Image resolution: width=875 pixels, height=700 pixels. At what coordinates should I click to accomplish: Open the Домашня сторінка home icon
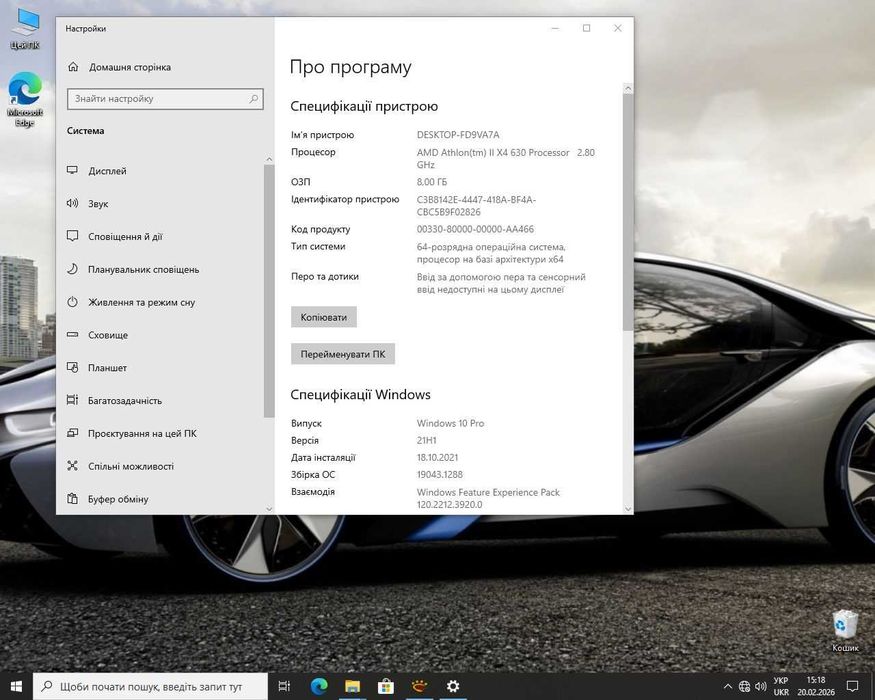click(73, 67)
